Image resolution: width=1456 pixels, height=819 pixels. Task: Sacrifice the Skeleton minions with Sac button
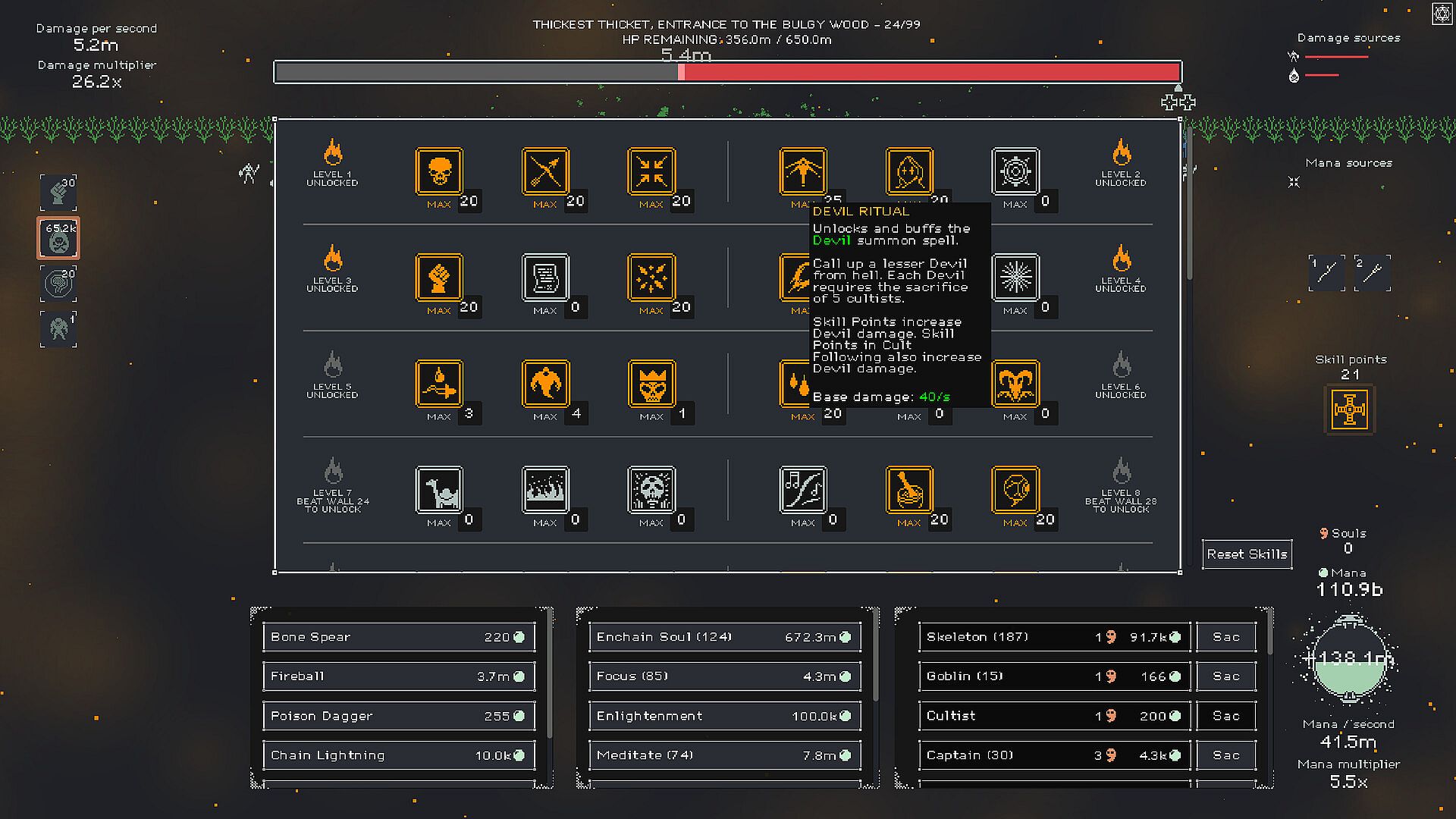[1225, 637]
